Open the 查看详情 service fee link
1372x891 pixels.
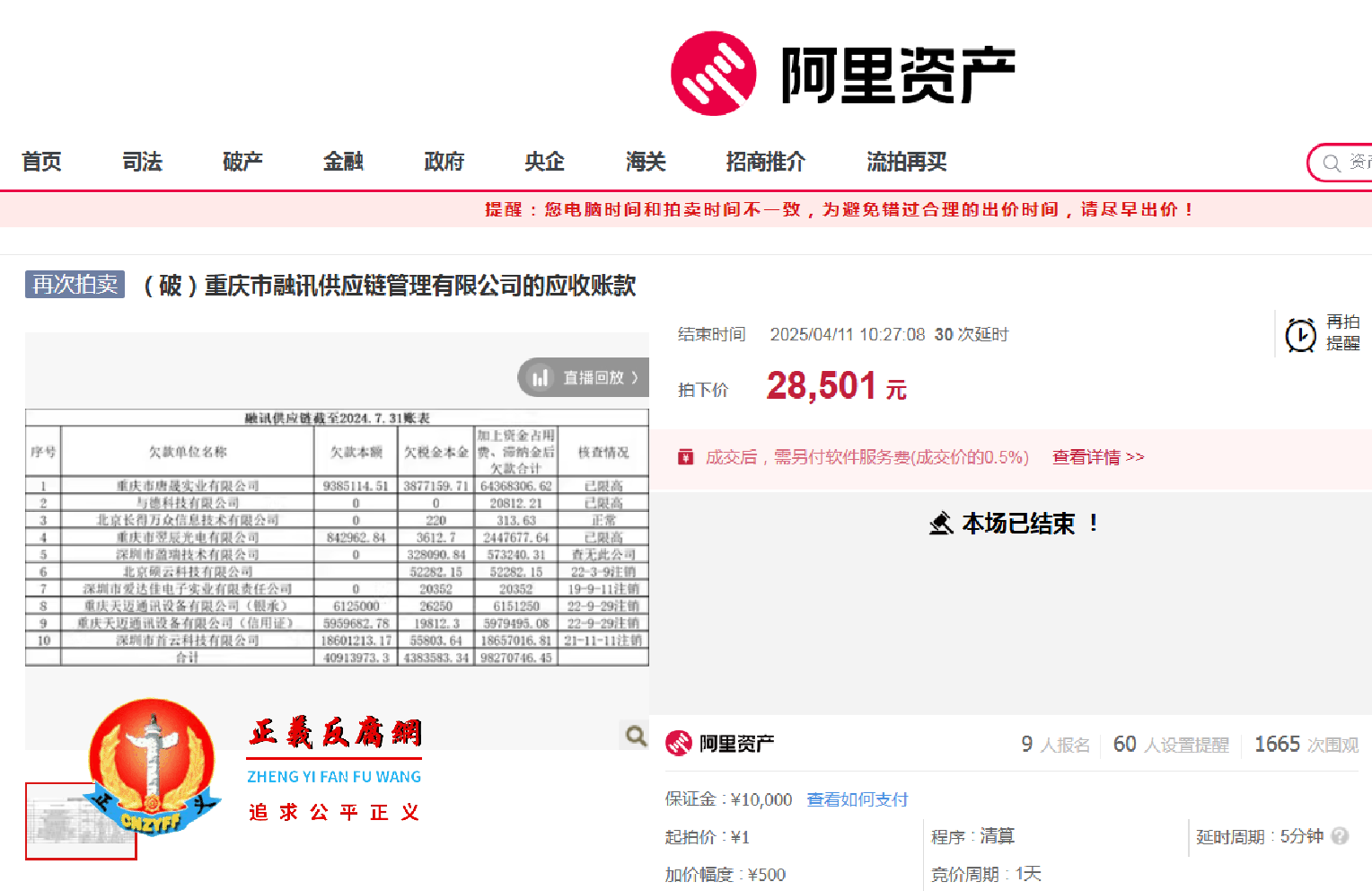(1086, 457)
